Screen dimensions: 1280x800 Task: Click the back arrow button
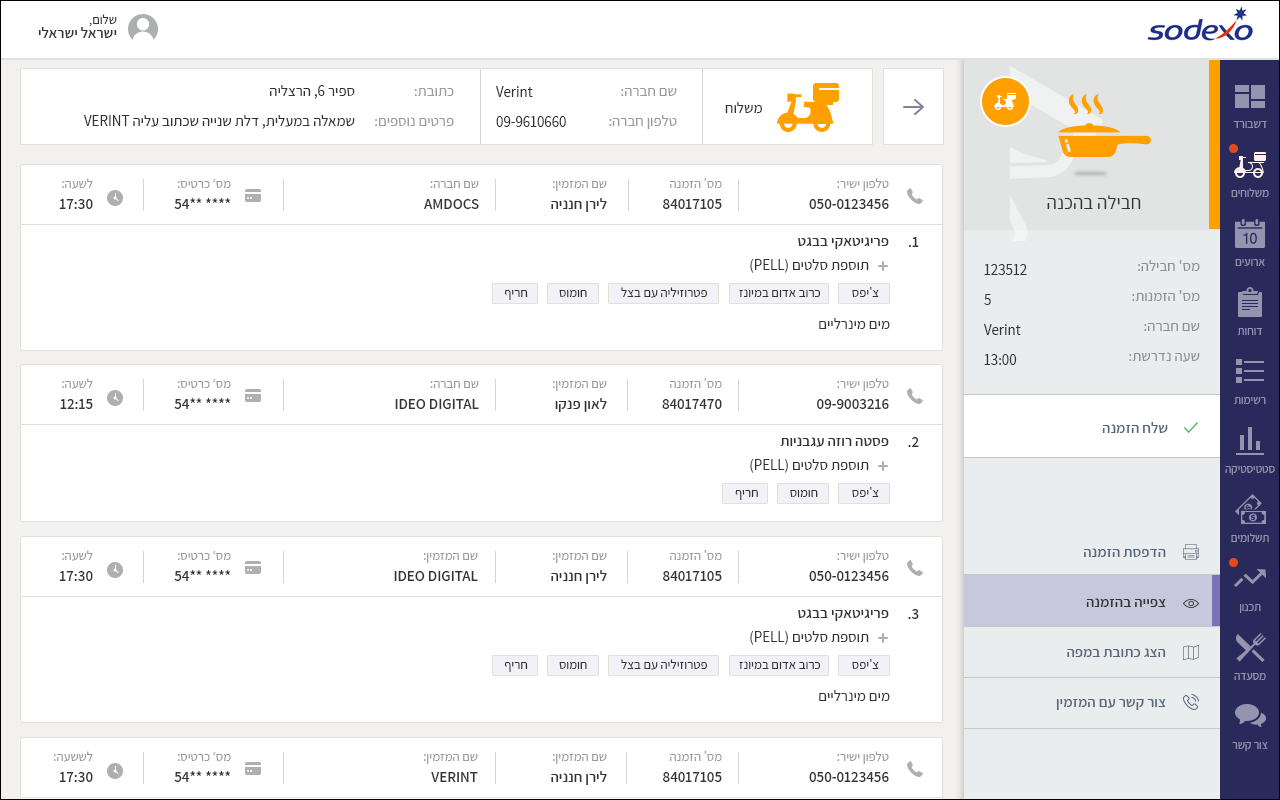(x=913, y=107)
